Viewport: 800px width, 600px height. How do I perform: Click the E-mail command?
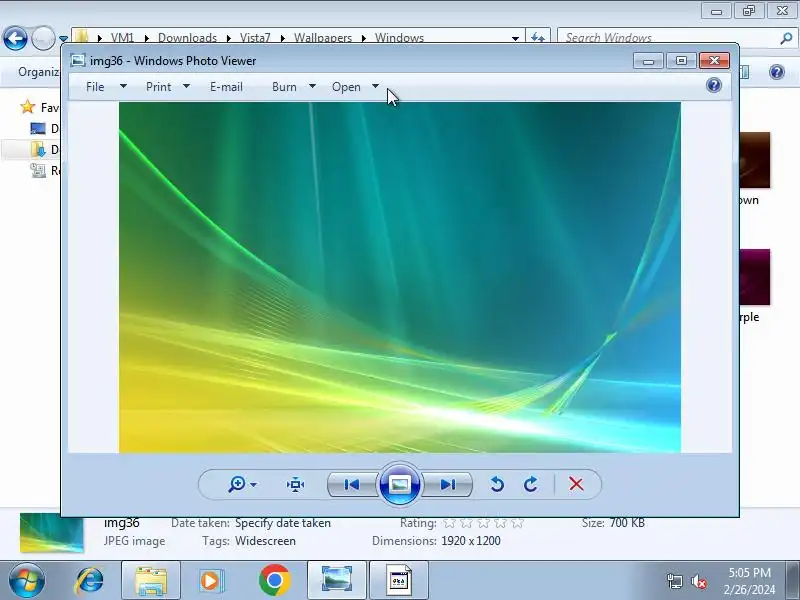pos(226,87)
